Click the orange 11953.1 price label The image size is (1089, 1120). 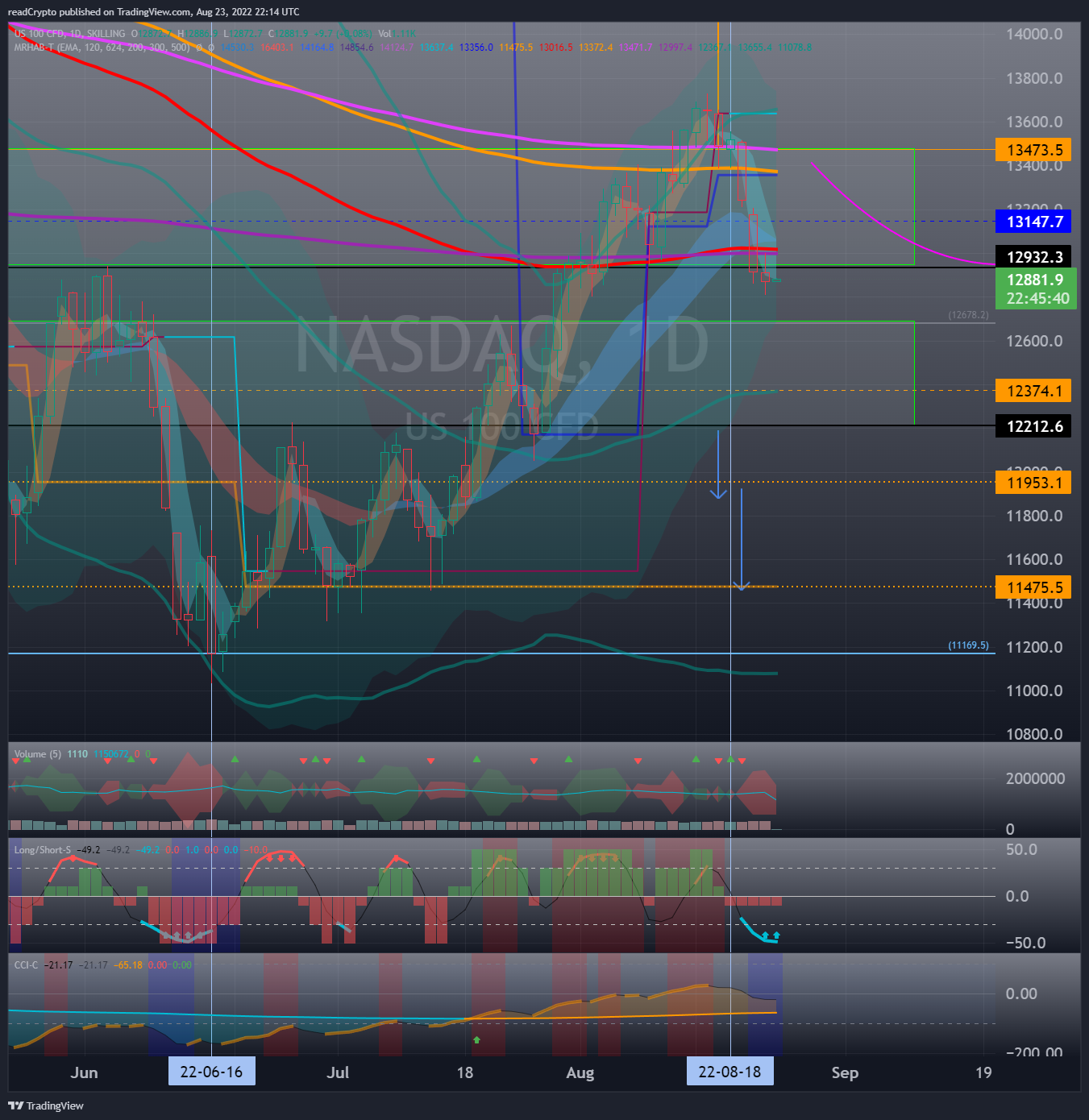(x=1033, y=483)
